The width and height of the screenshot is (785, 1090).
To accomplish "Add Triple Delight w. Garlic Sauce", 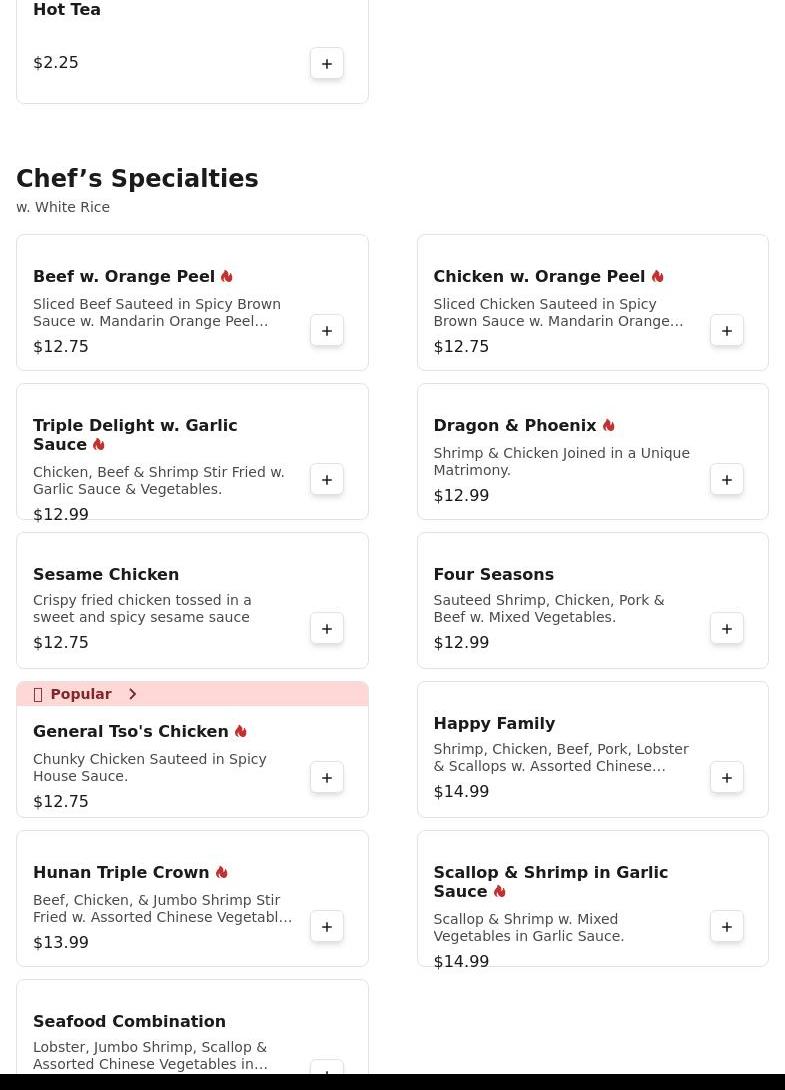I will pos(327,479).
